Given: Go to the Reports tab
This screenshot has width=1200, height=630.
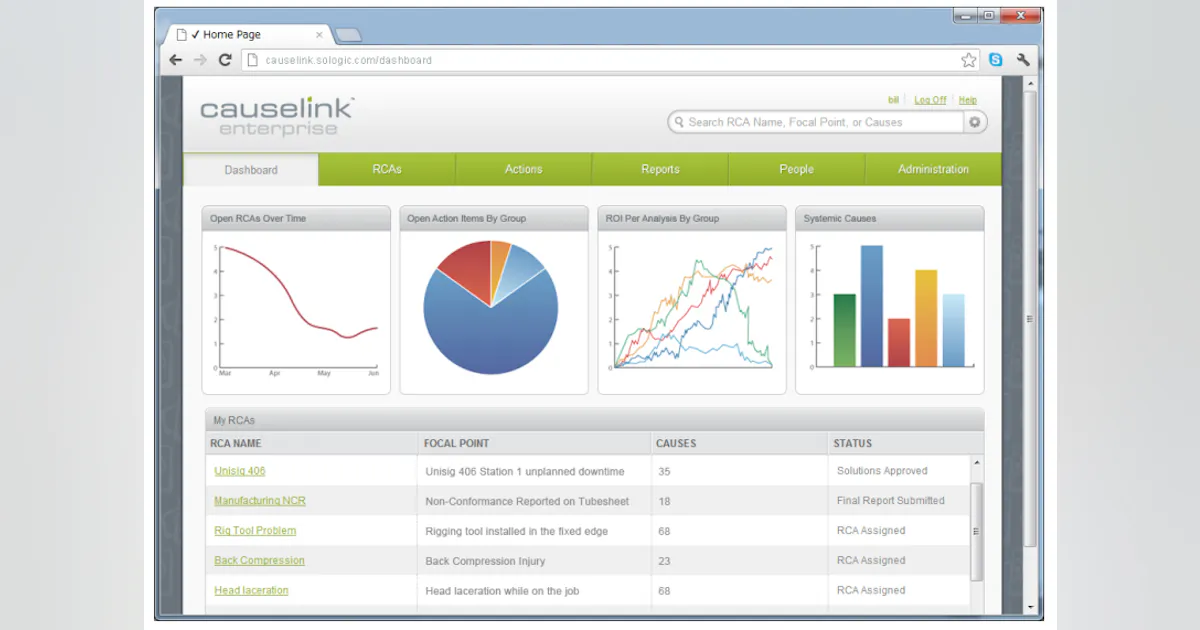Looking at the screenshot, I should click(x=660, y=169).
